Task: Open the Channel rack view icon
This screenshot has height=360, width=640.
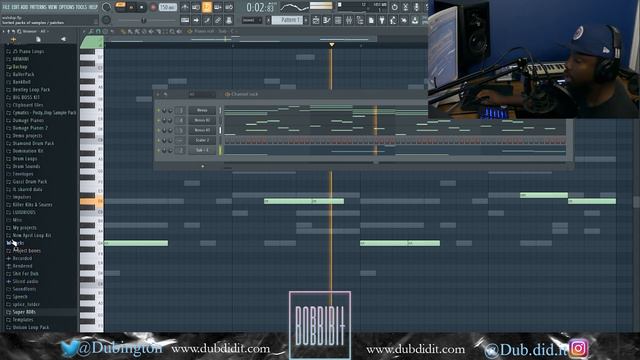Action: [338, 20]
